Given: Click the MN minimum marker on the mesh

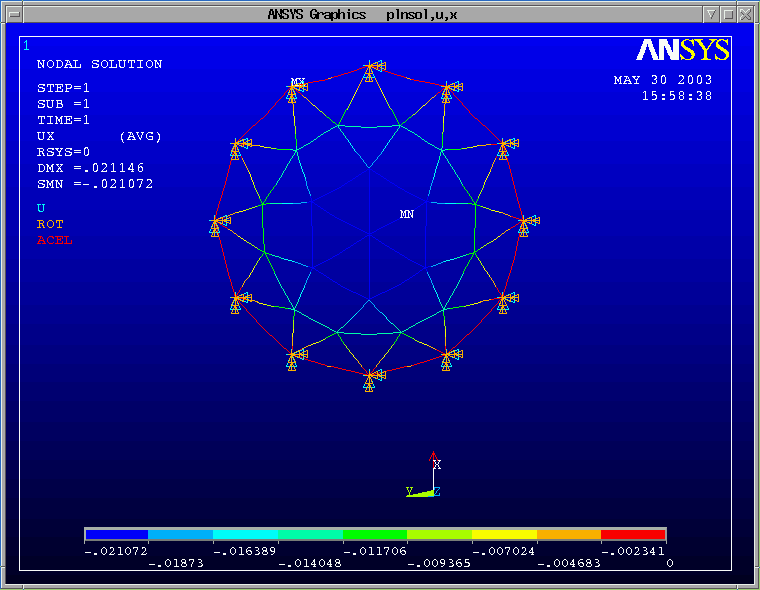Looking at the screenshot, I should point(407,214).
